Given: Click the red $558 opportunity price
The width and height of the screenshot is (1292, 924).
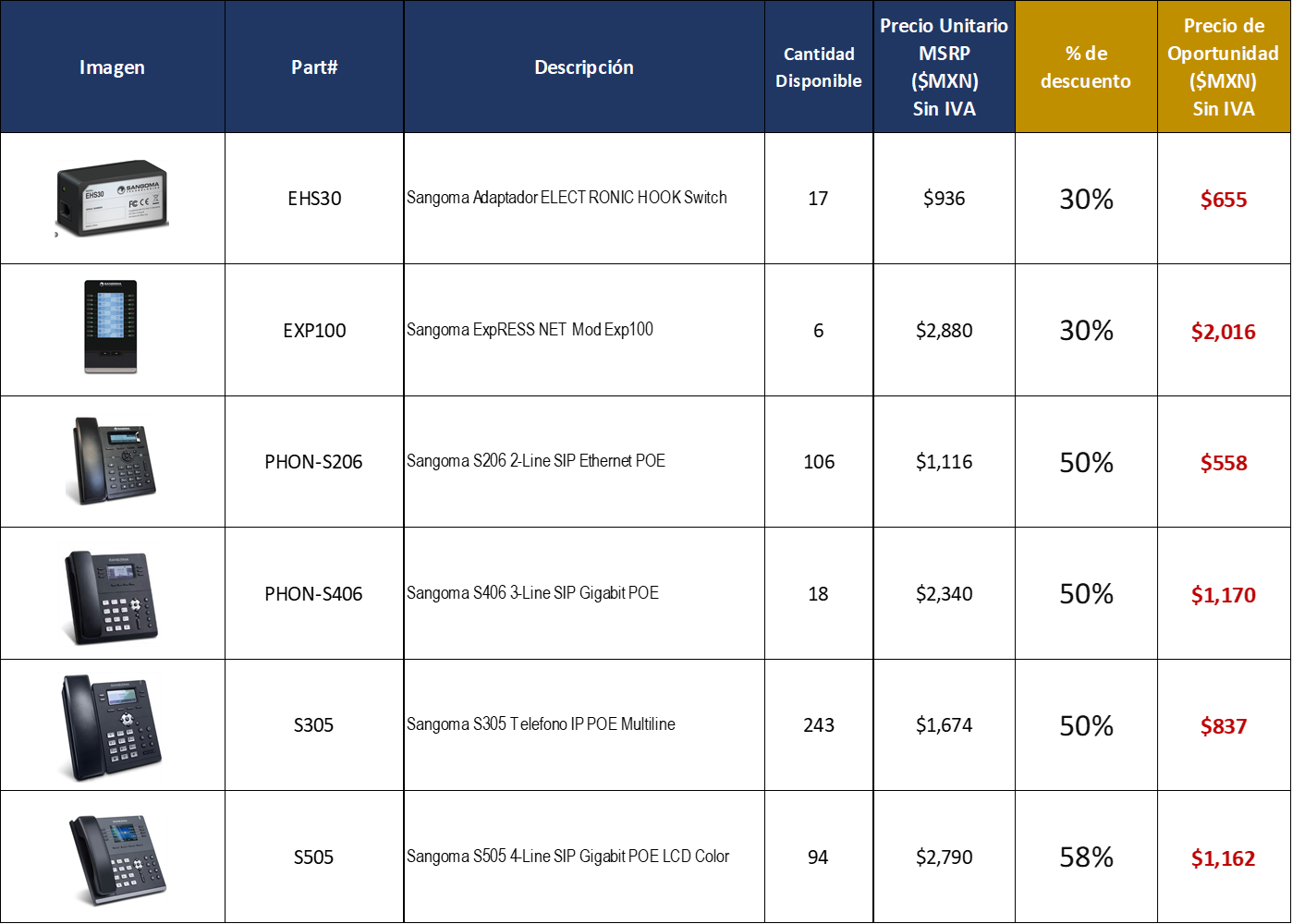Looking at the screenshot, I should click(1224, 463).
